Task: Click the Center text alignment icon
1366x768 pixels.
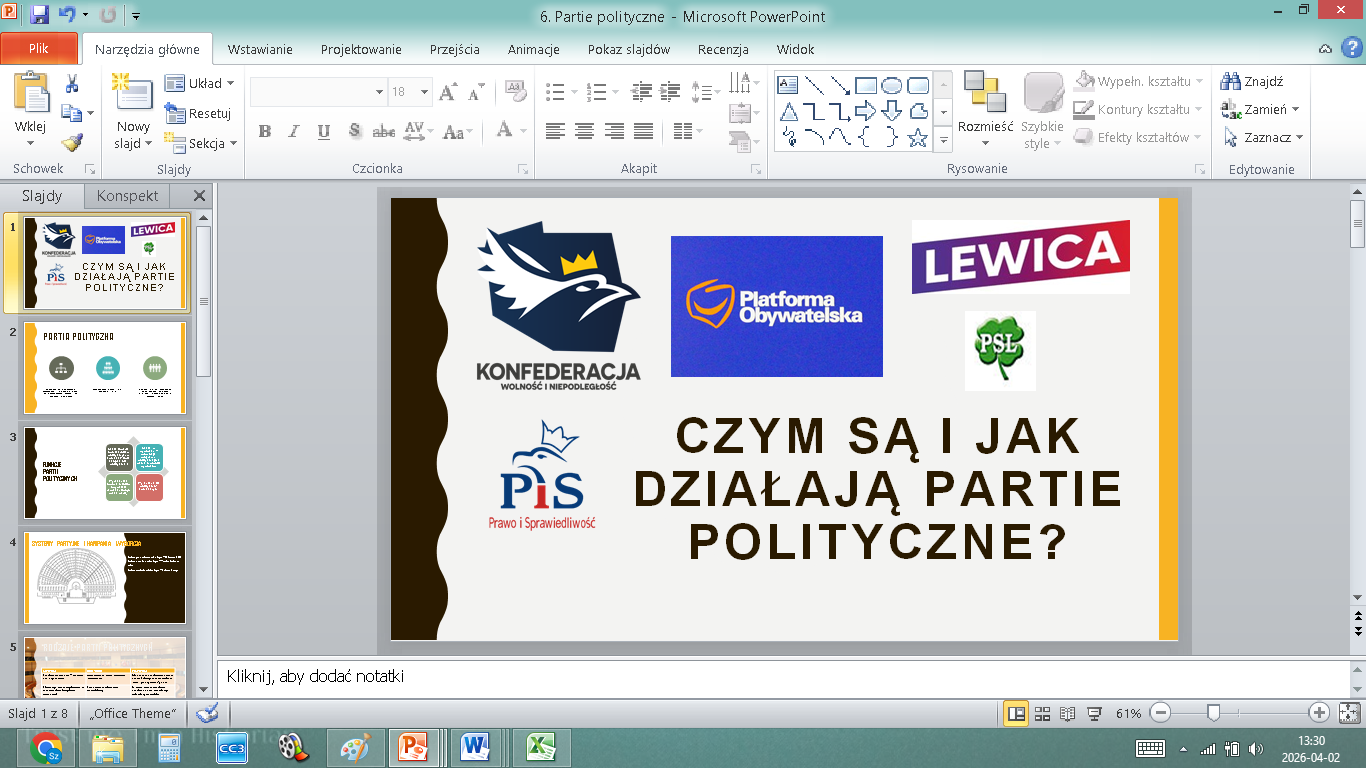Action: coord(584,131)
